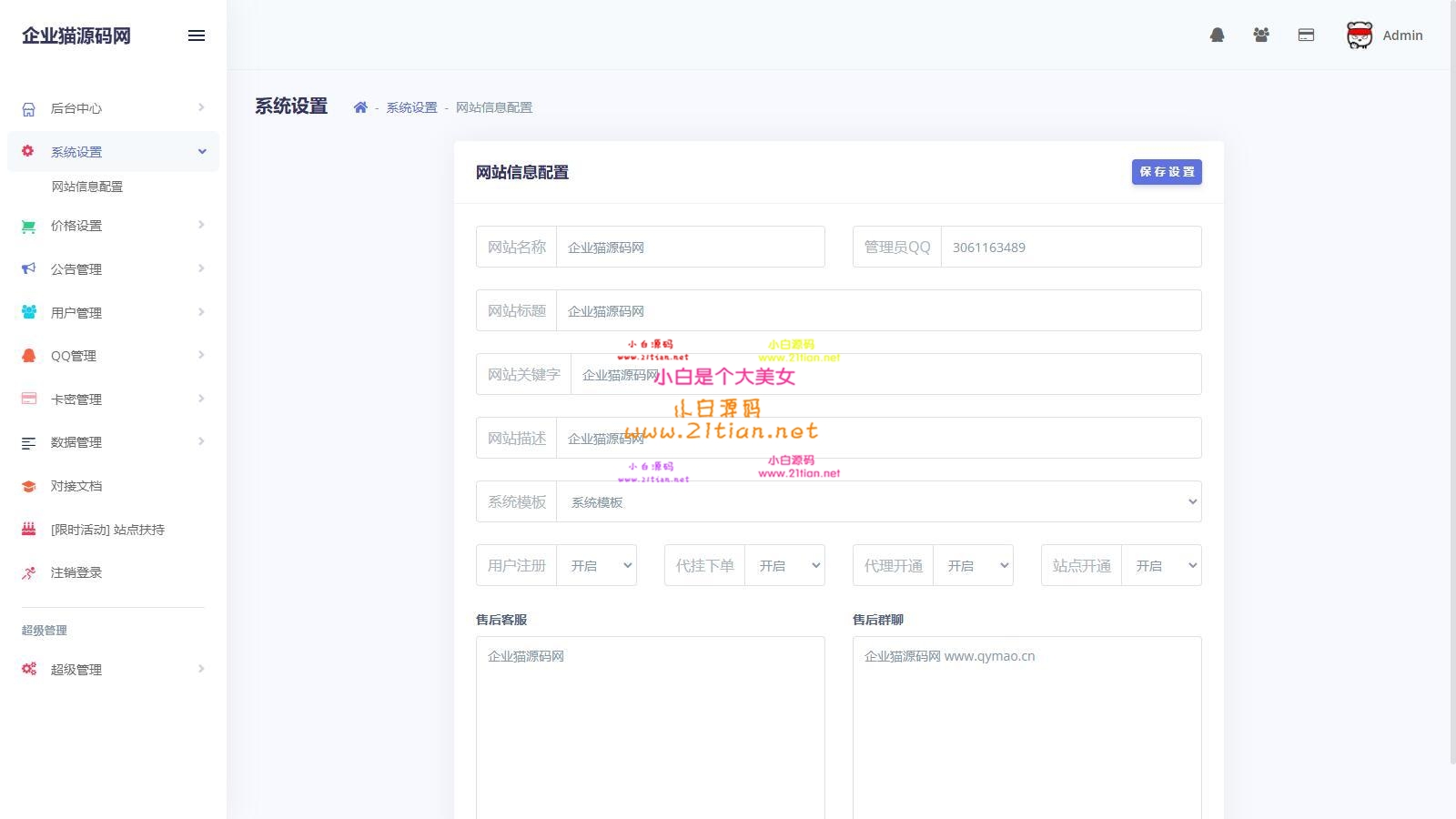The width and height of the screenshot is (1456, 819).
Task: Select 网站信息配置 in the sidebar
Action: click(87, 187)
